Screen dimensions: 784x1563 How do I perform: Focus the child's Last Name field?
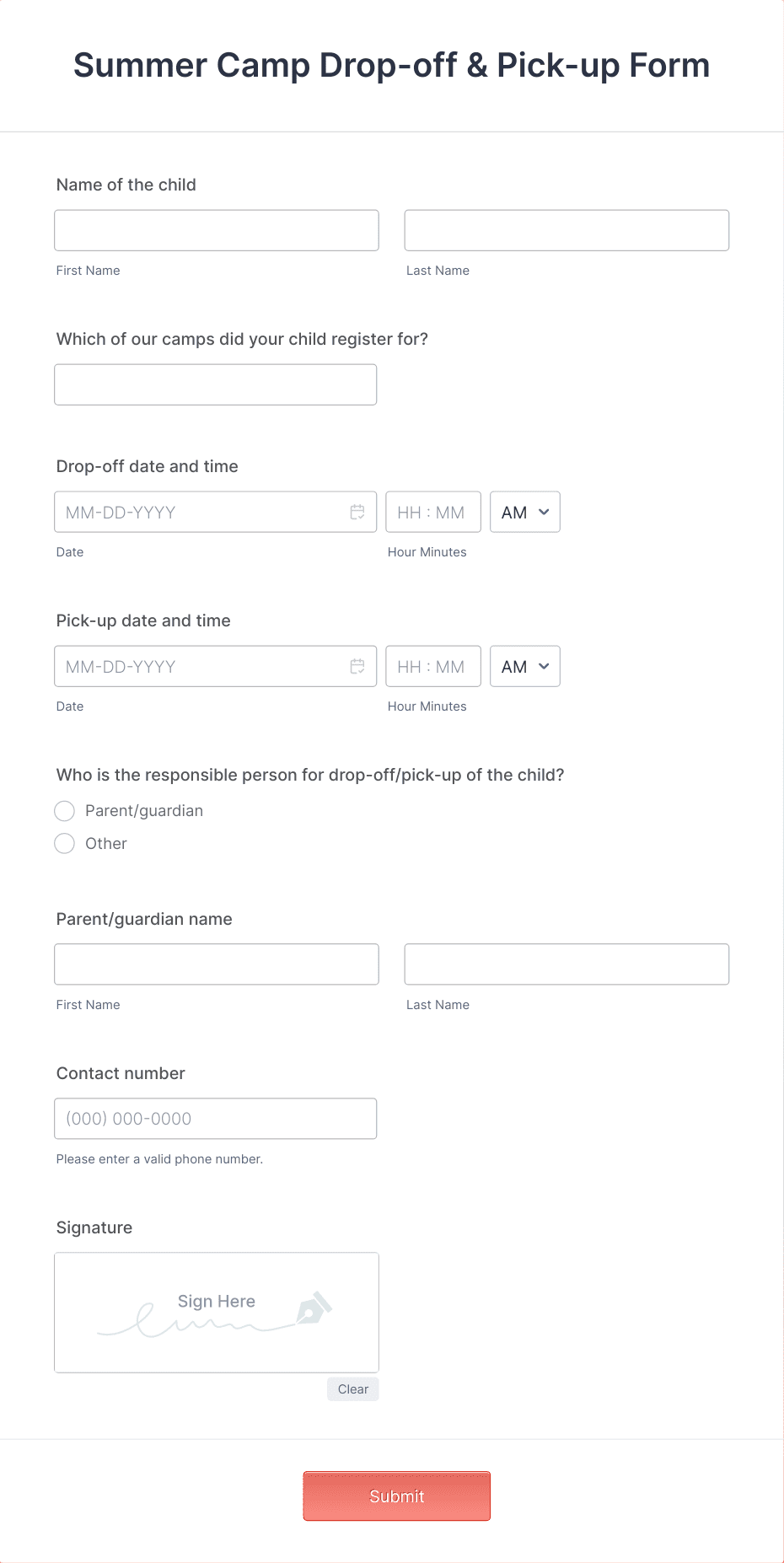pos(567,230)
